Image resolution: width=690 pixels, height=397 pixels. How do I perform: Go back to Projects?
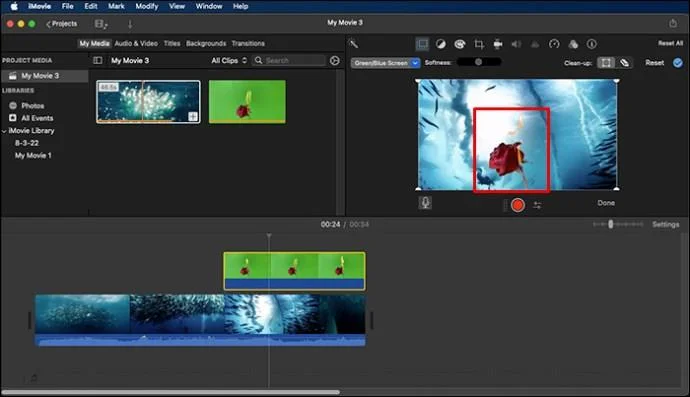62,24
